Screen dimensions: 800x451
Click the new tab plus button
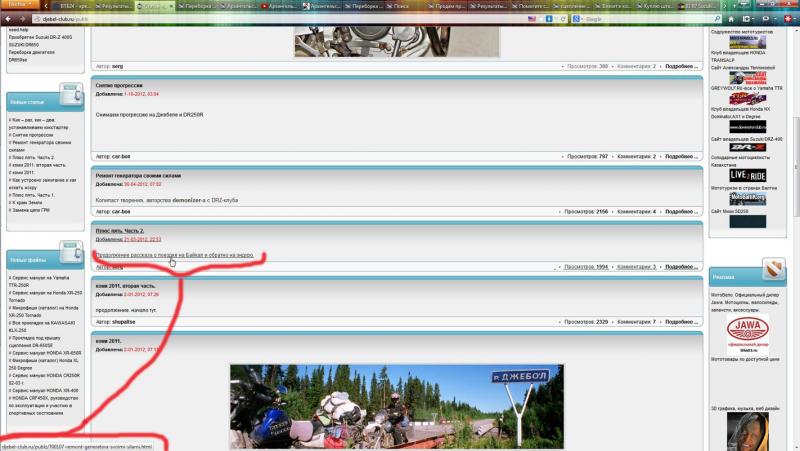tap(735, 6)
